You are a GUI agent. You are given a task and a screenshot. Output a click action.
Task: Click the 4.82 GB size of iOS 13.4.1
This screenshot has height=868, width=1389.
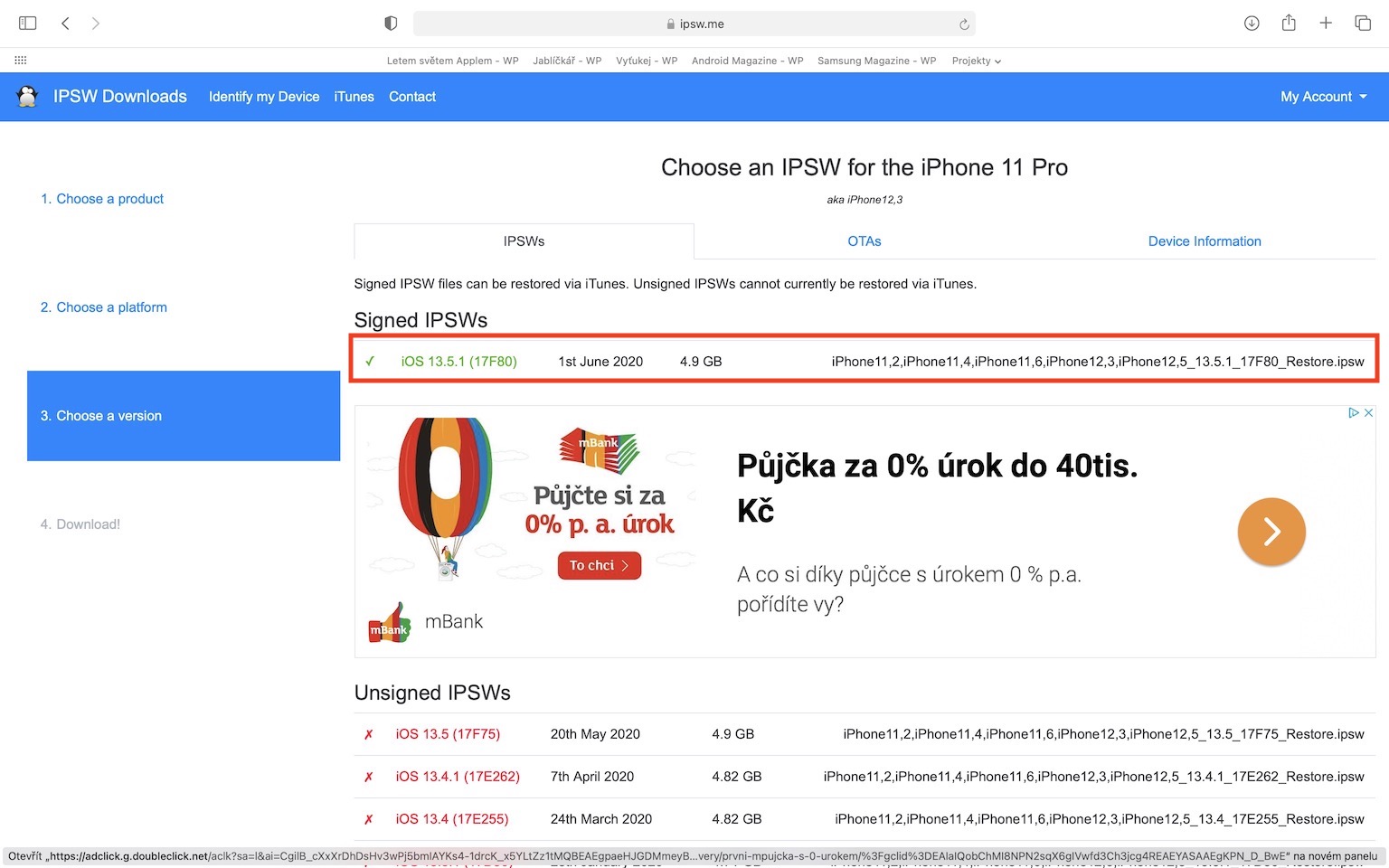pos(737,777)
